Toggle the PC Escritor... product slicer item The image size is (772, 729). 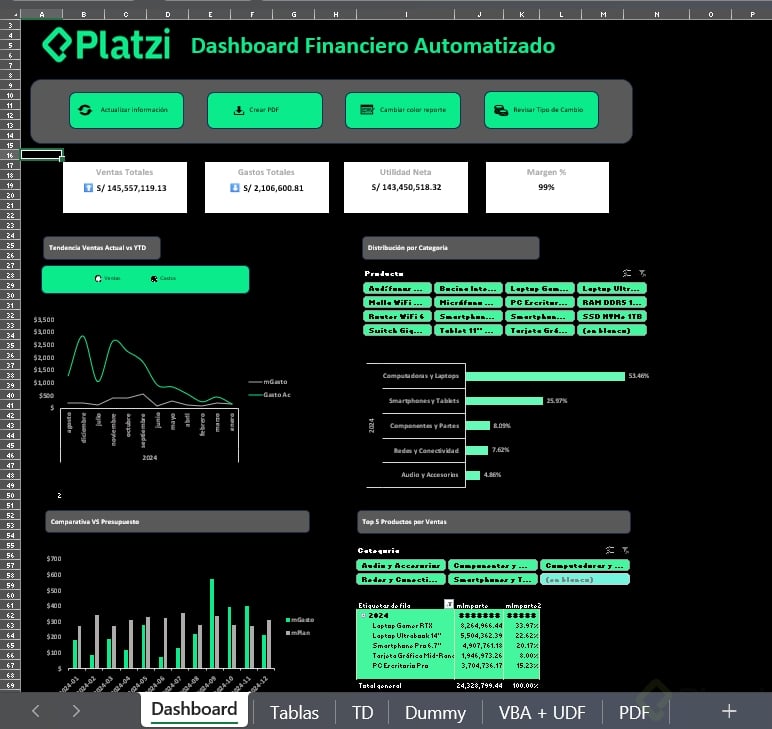[540, 302]
